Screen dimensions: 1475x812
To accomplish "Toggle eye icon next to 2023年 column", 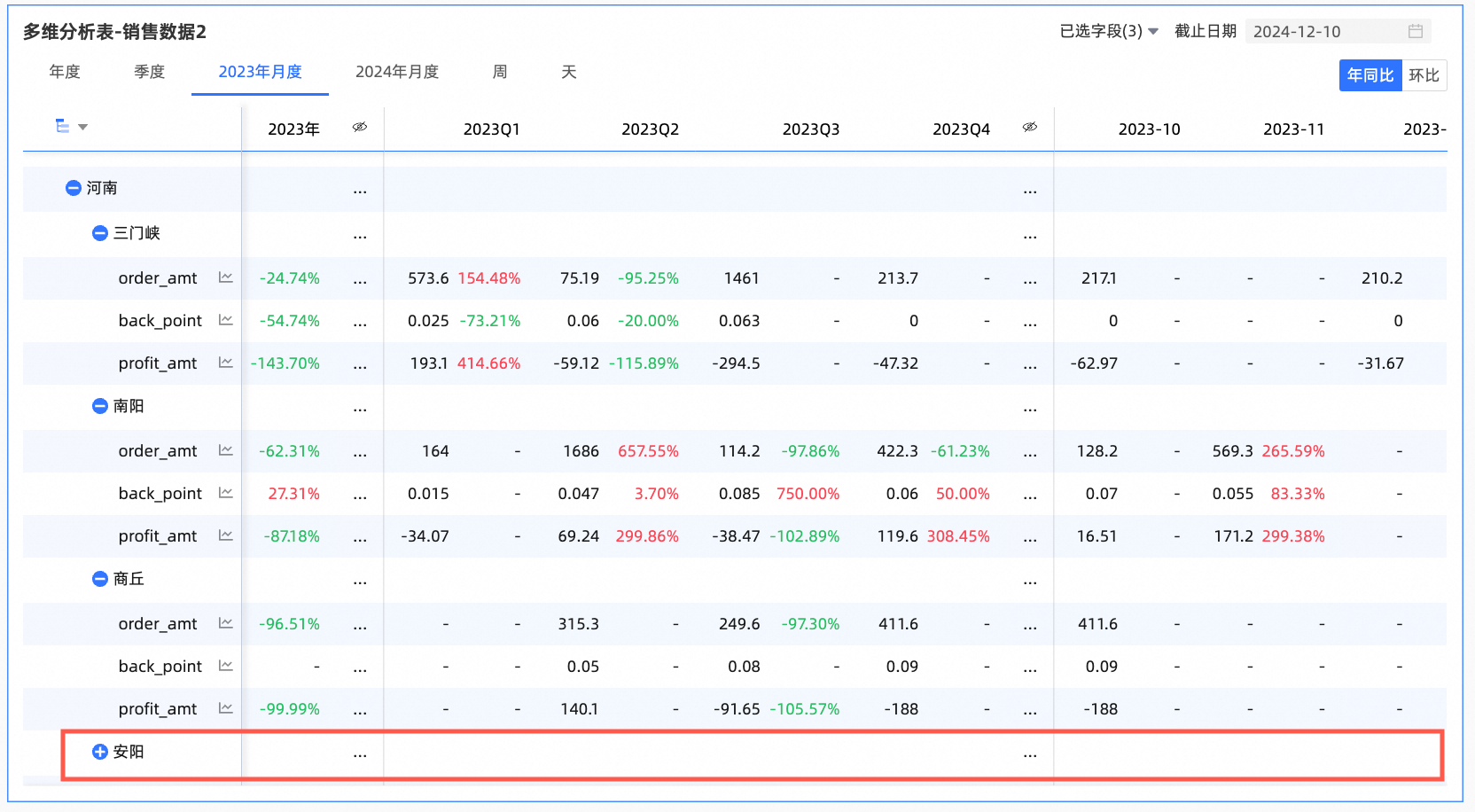I will click(360, 128).
